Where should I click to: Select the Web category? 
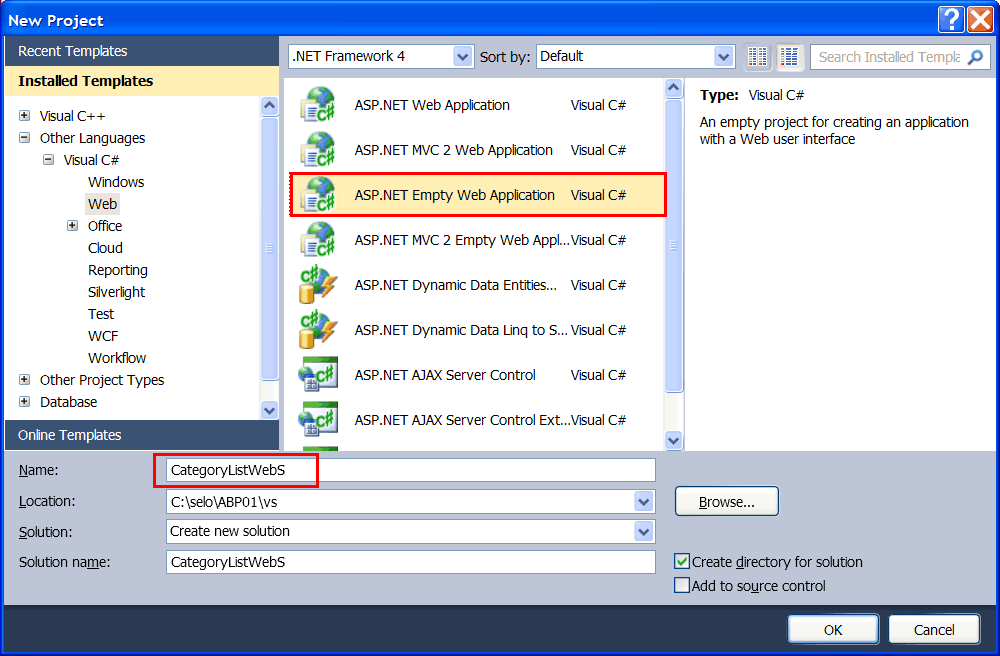[x=102, y=204]
